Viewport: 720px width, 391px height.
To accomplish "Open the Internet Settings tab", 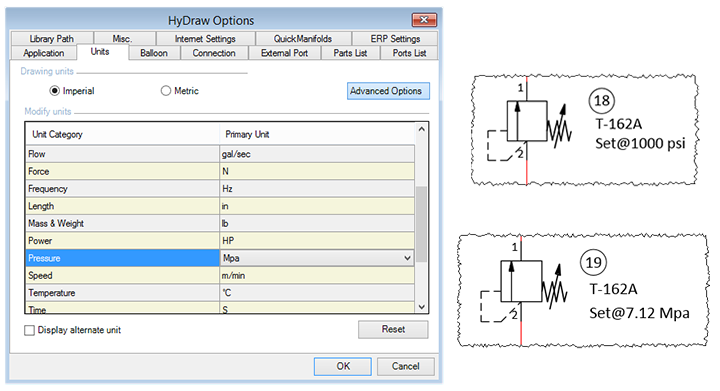I will (205, 39).
